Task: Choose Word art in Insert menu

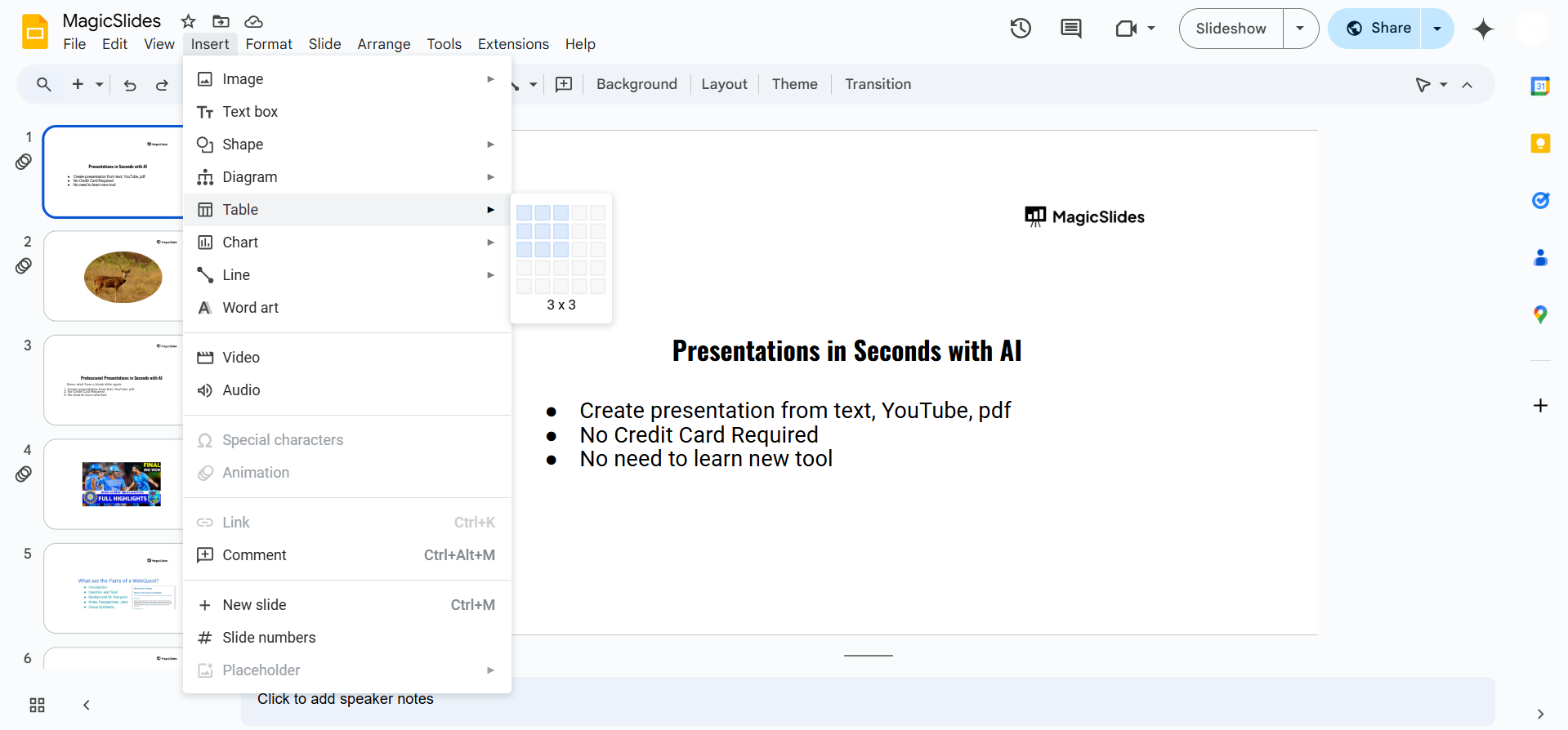Action: [x=250, y=308]
